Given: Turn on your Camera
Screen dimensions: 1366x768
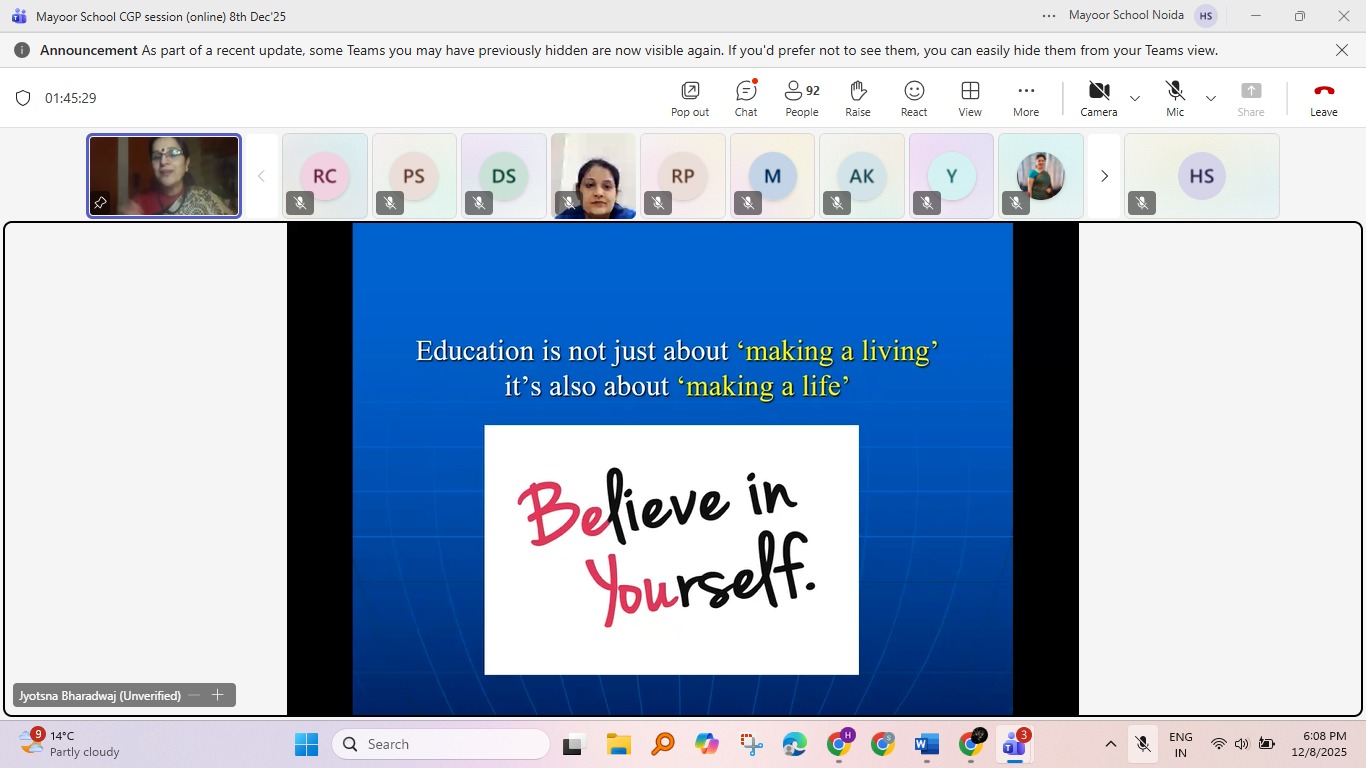Looking at the screenshot, I should [1098, 97].
